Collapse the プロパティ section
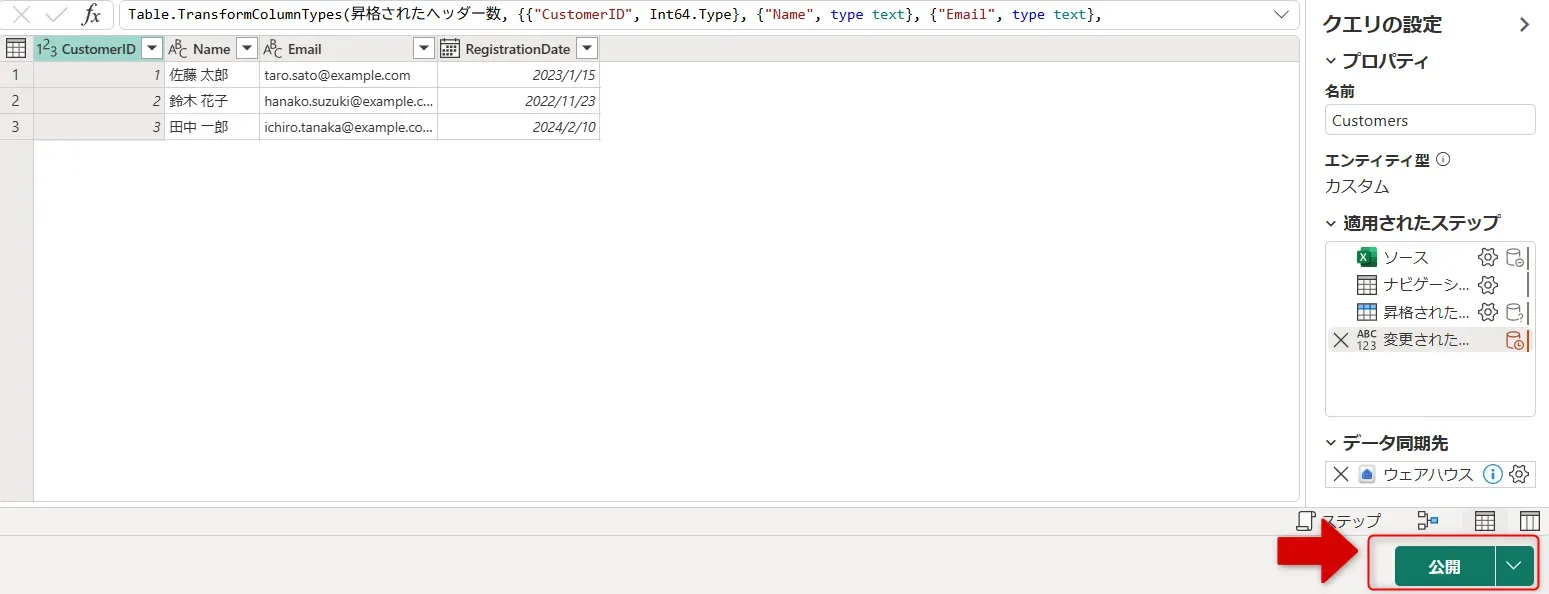The width and height of the screenshot is (1549, 594). coord(1332,59)
